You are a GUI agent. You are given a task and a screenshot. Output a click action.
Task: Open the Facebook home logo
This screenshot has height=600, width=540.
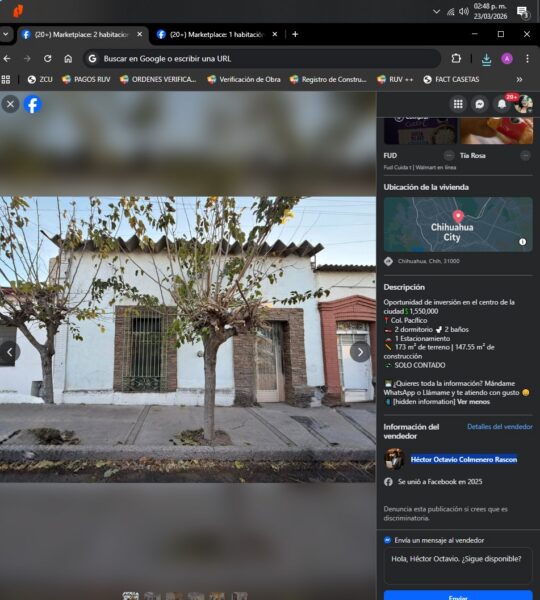(x=33, y=104)
